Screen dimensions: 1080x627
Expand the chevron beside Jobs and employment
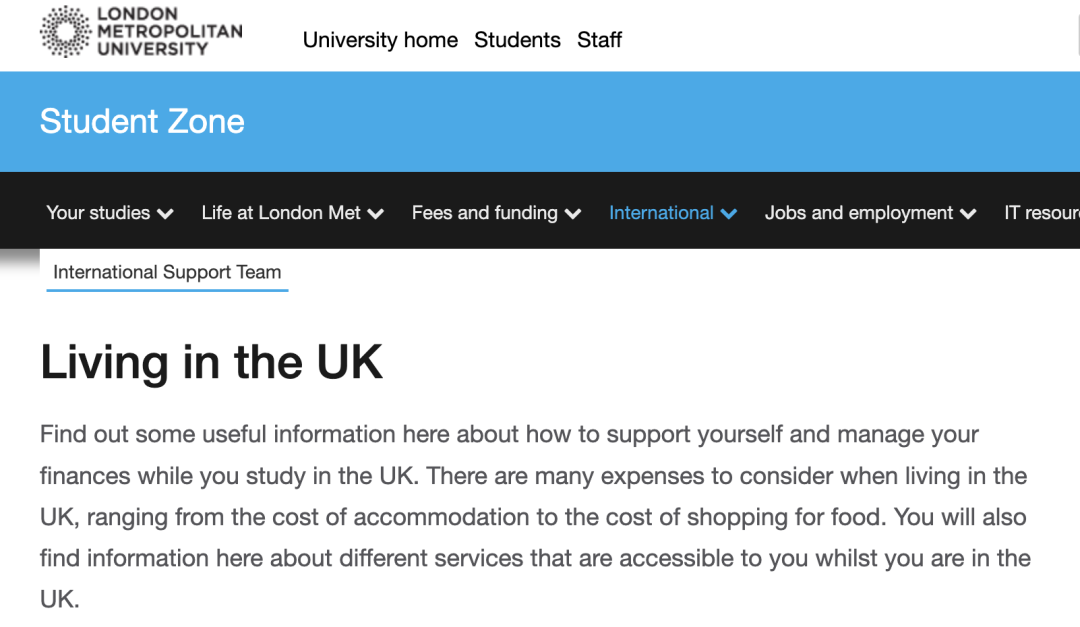[x=968, y=214]
